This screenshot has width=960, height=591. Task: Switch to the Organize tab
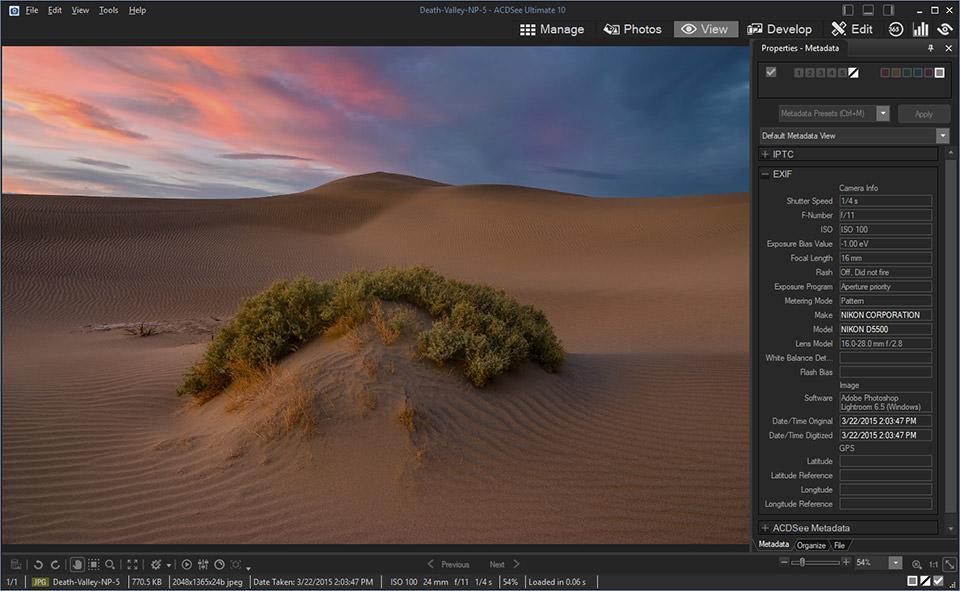(x=811, y=545)
